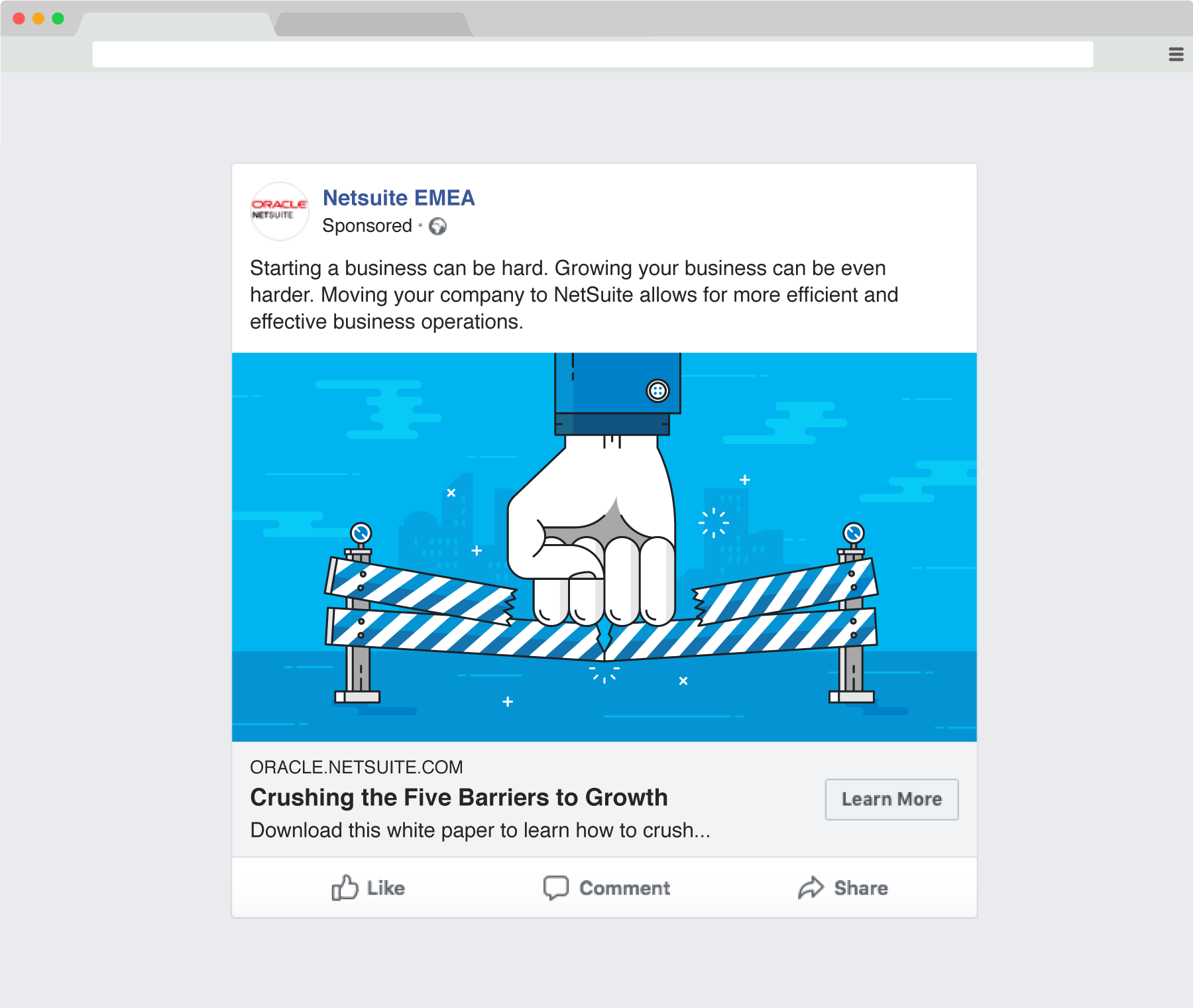
Task: Open the browser hamburger menu
Action: click(1176, 54)
